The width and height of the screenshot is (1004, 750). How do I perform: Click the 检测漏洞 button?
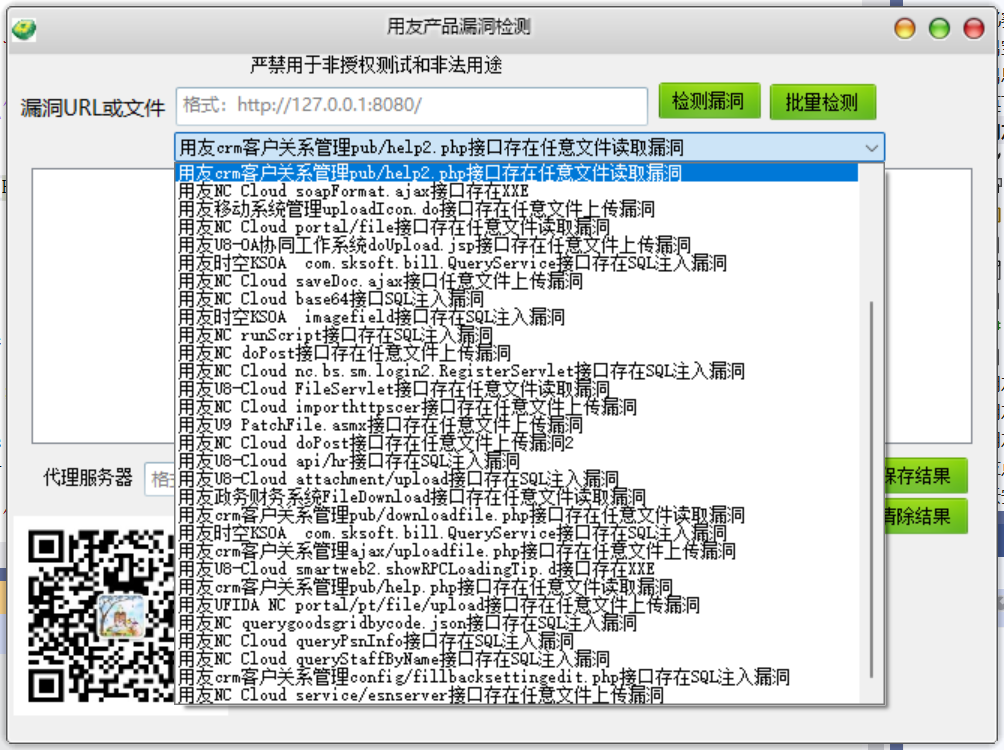coord(709,101)
